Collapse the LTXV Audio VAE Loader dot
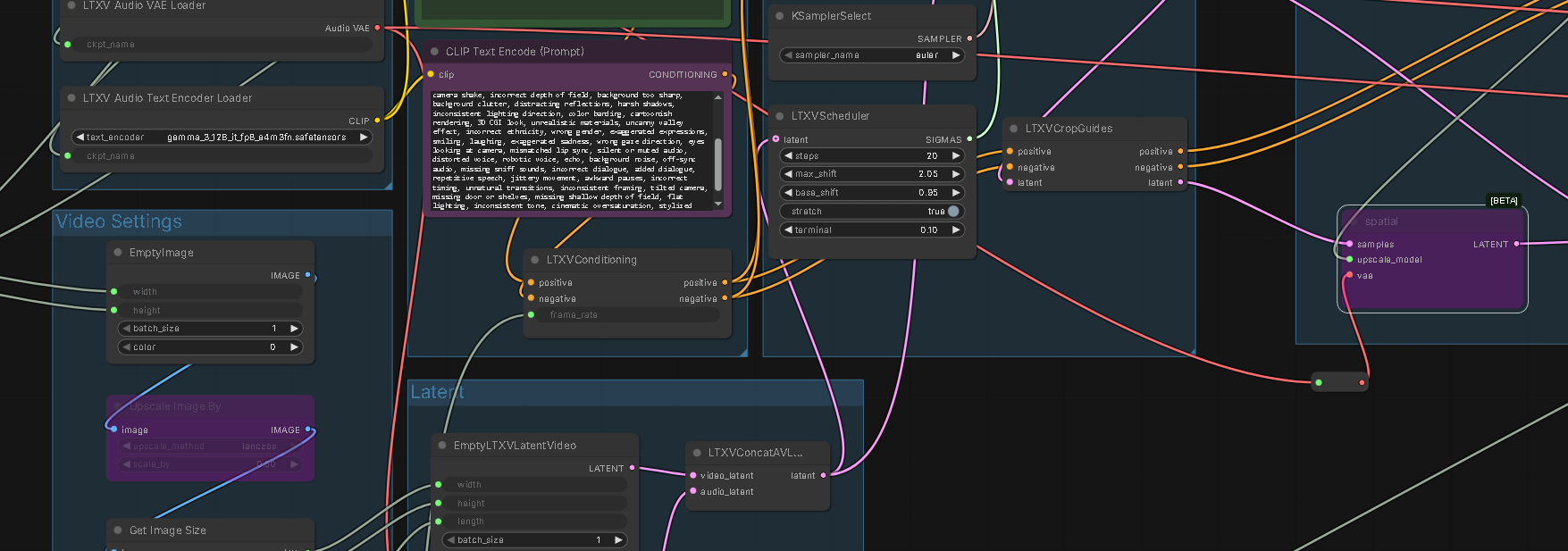Screen dimensions: 1568x551 [x=71, y=5]
